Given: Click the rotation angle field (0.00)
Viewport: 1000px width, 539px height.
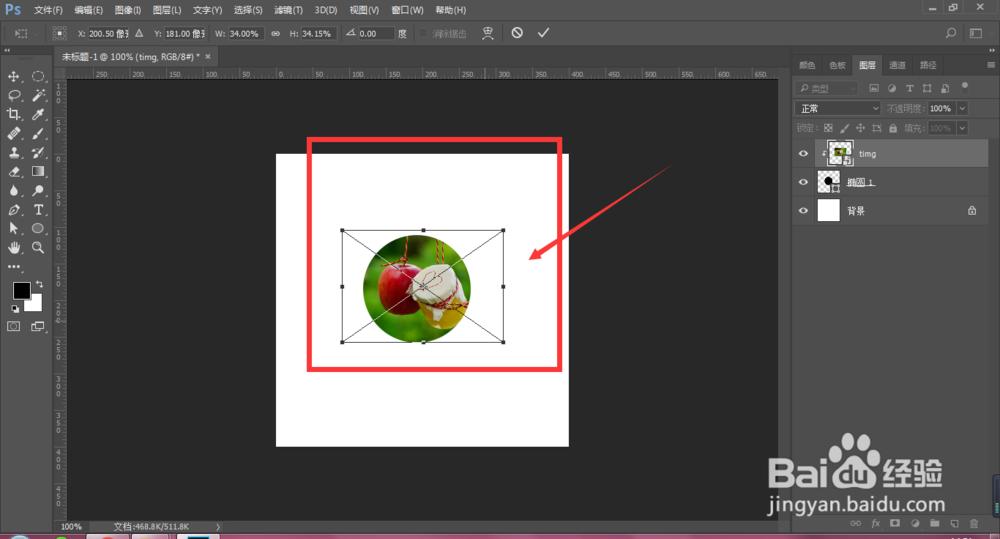Looking at the screenshot, I should click(376, 34).
